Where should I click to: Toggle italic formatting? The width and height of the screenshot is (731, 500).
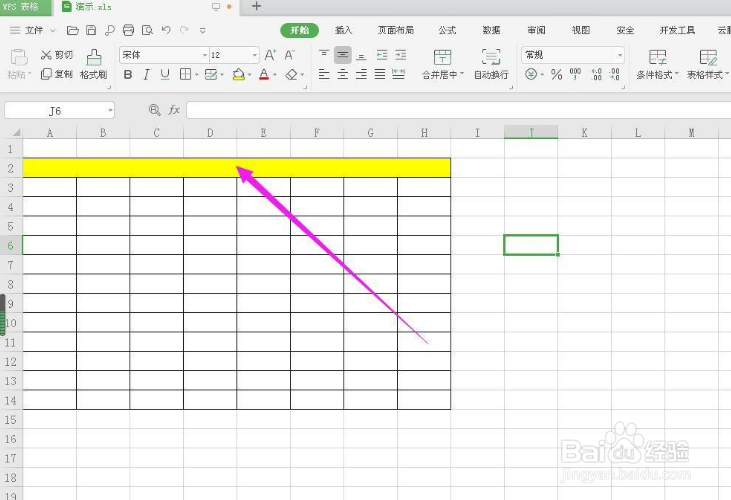click(x=146, y=75)
